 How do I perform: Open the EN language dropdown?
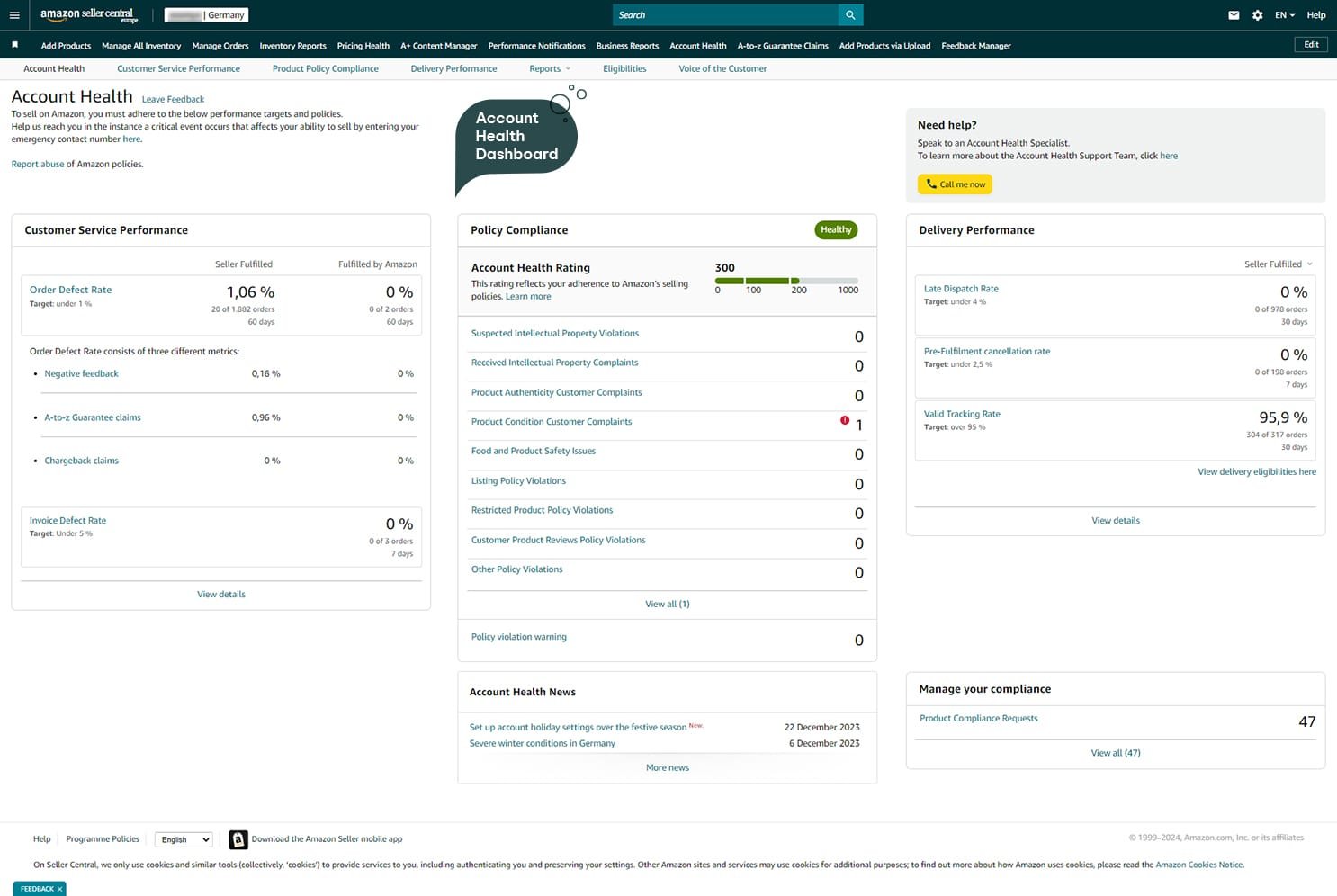[x=1284, y=15]
